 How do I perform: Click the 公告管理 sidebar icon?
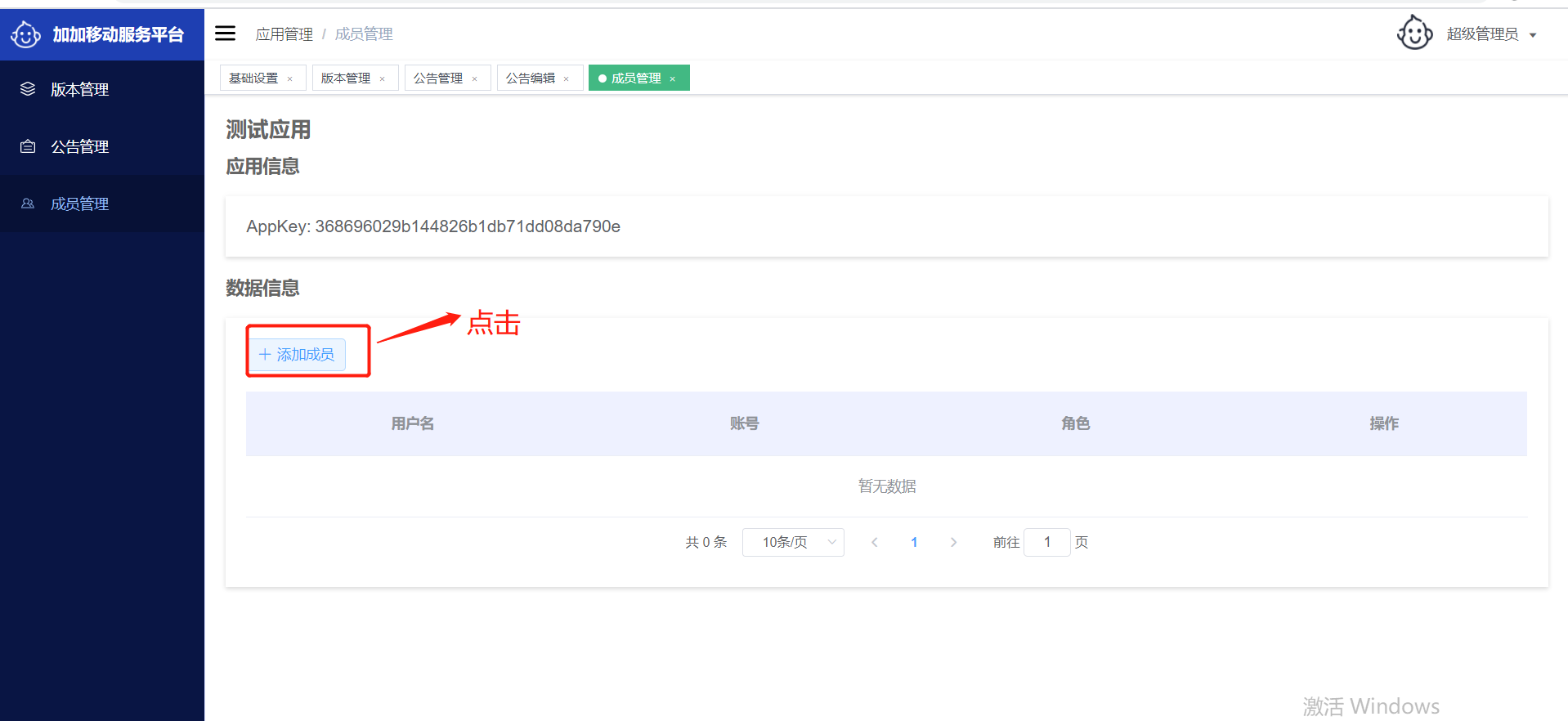pyautogui.click(x=28, y=146)
